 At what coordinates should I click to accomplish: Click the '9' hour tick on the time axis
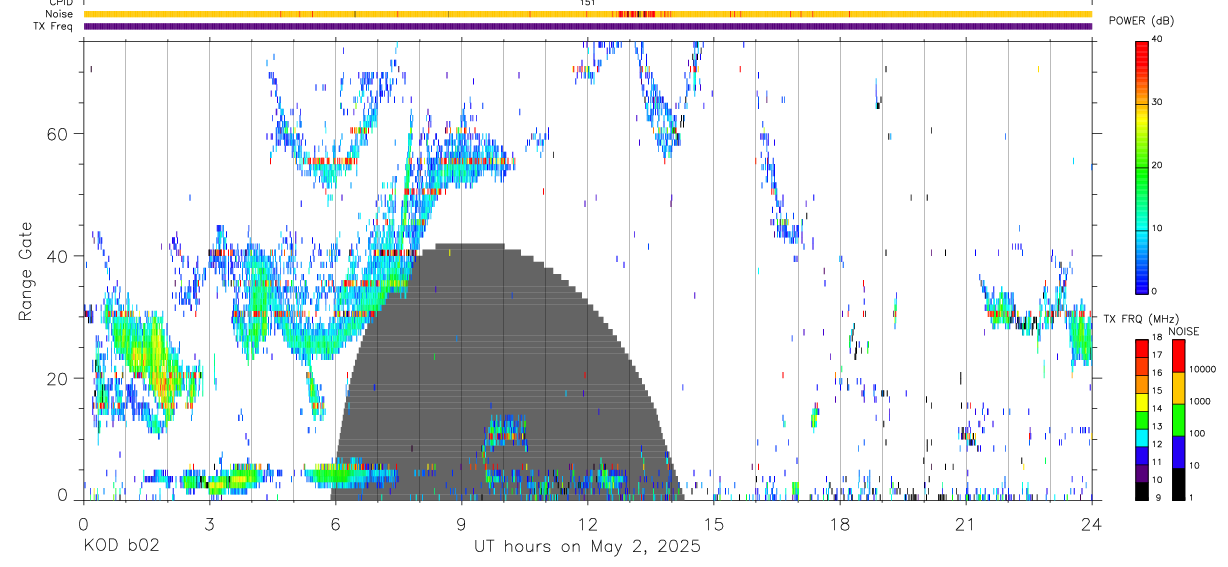(x=461, y=524)
